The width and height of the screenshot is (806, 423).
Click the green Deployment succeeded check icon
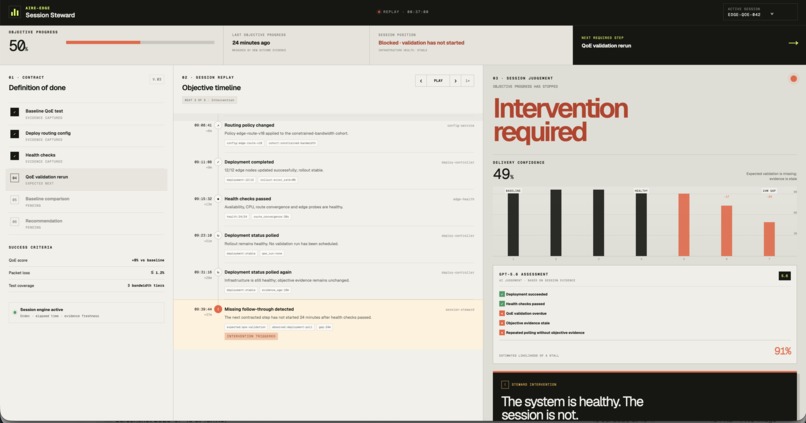(502, 295)
